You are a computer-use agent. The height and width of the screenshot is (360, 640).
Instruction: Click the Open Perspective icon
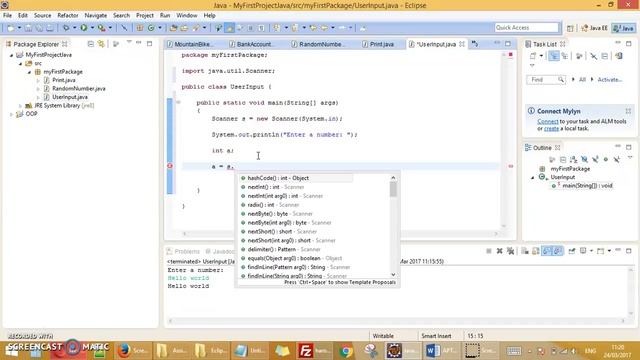[x=570, y=28]
